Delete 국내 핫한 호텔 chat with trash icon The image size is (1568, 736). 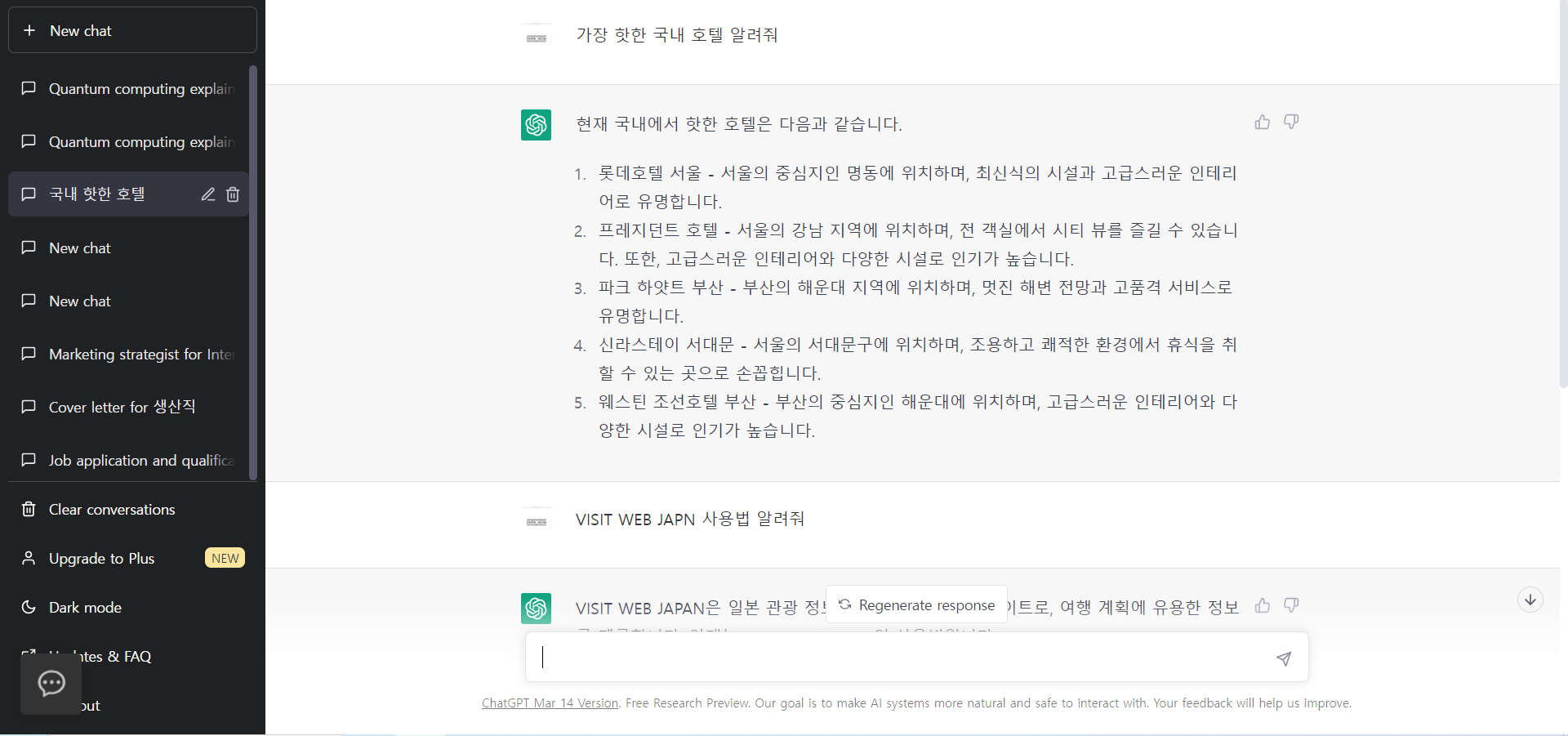(233, 194)
